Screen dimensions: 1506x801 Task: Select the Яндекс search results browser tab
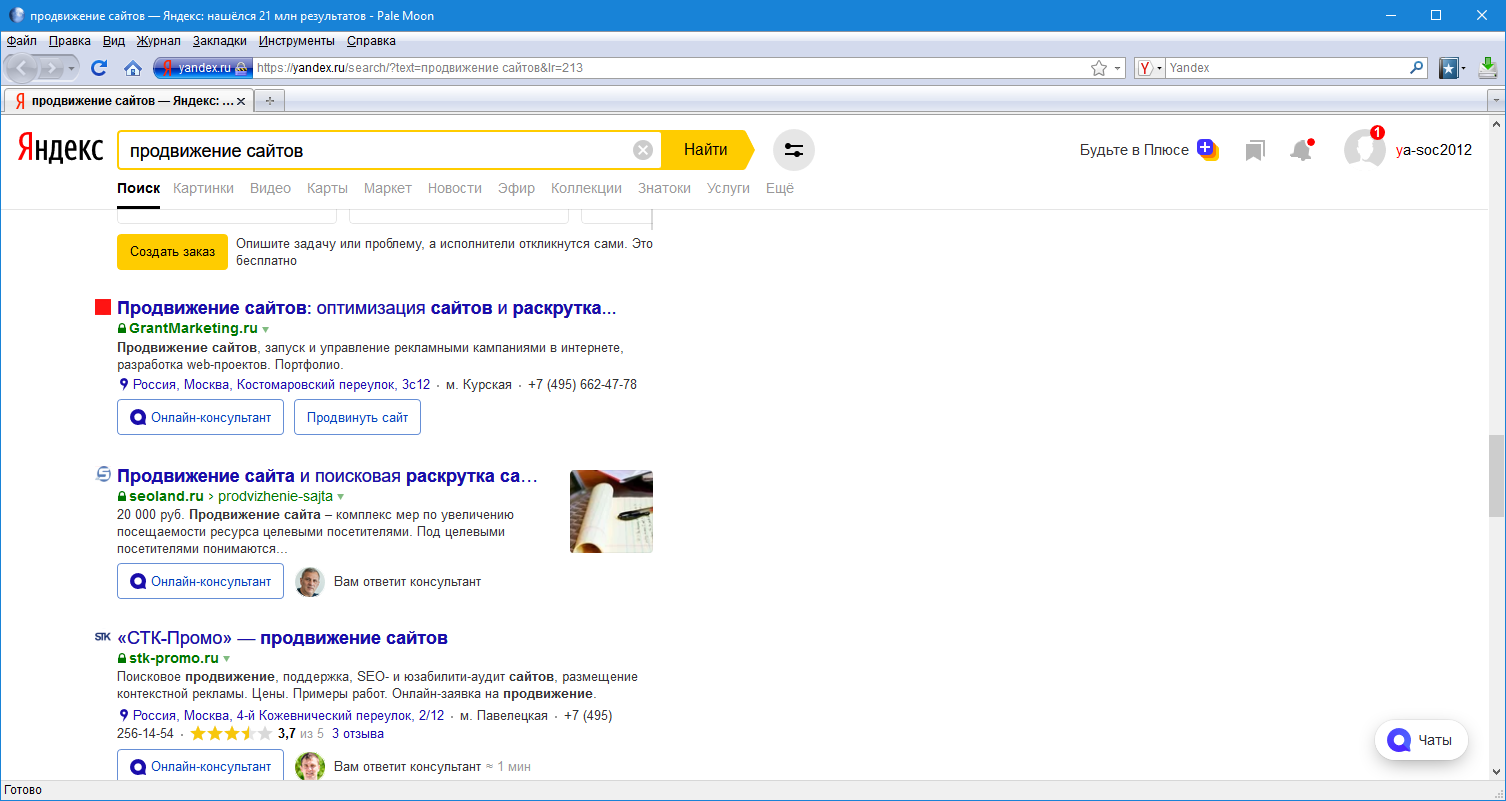tap(128, 101)
